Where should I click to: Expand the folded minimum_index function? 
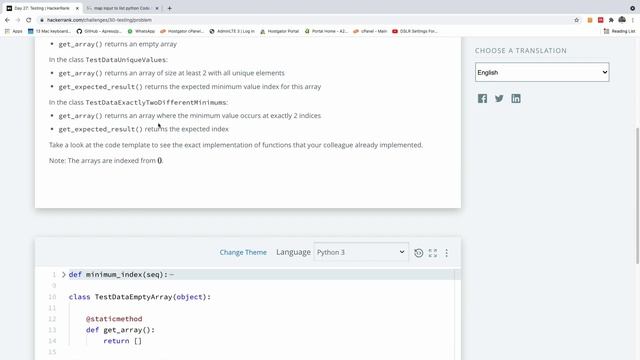64,275
